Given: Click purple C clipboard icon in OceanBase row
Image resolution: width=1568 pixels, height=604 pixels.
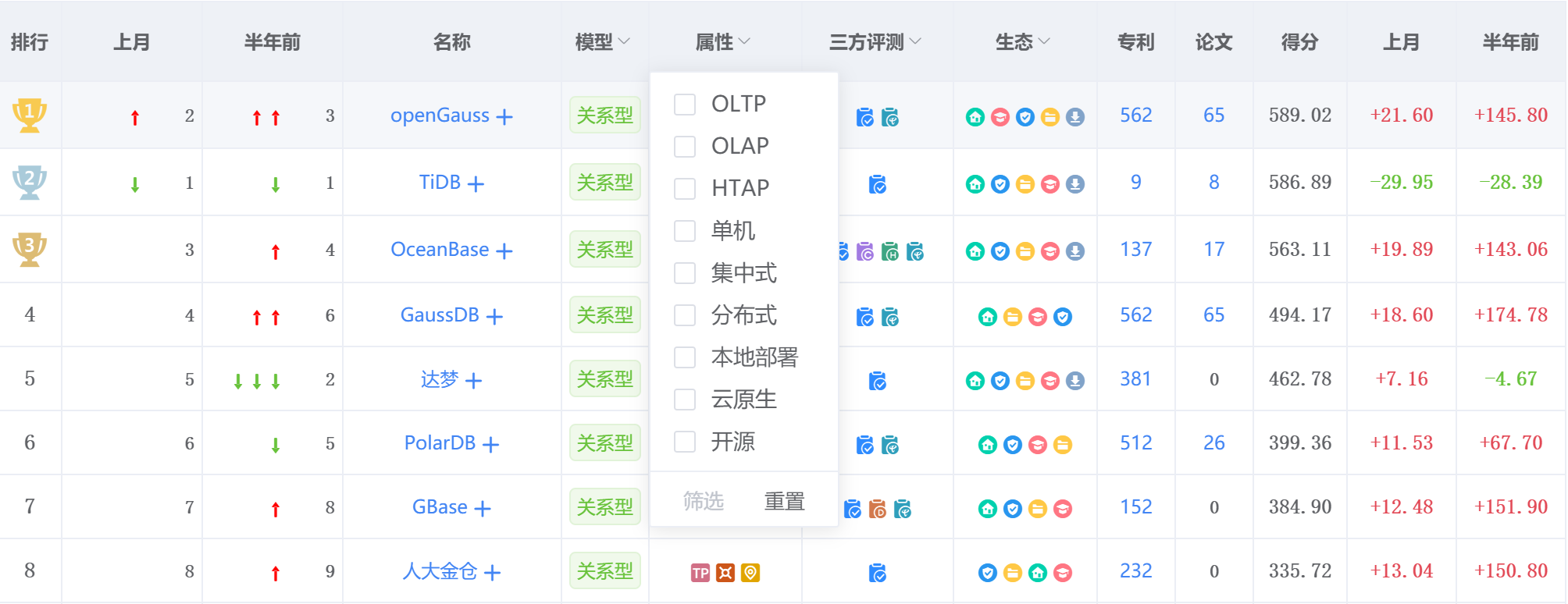Looking at the screenshot, I should tap(865, 251).
